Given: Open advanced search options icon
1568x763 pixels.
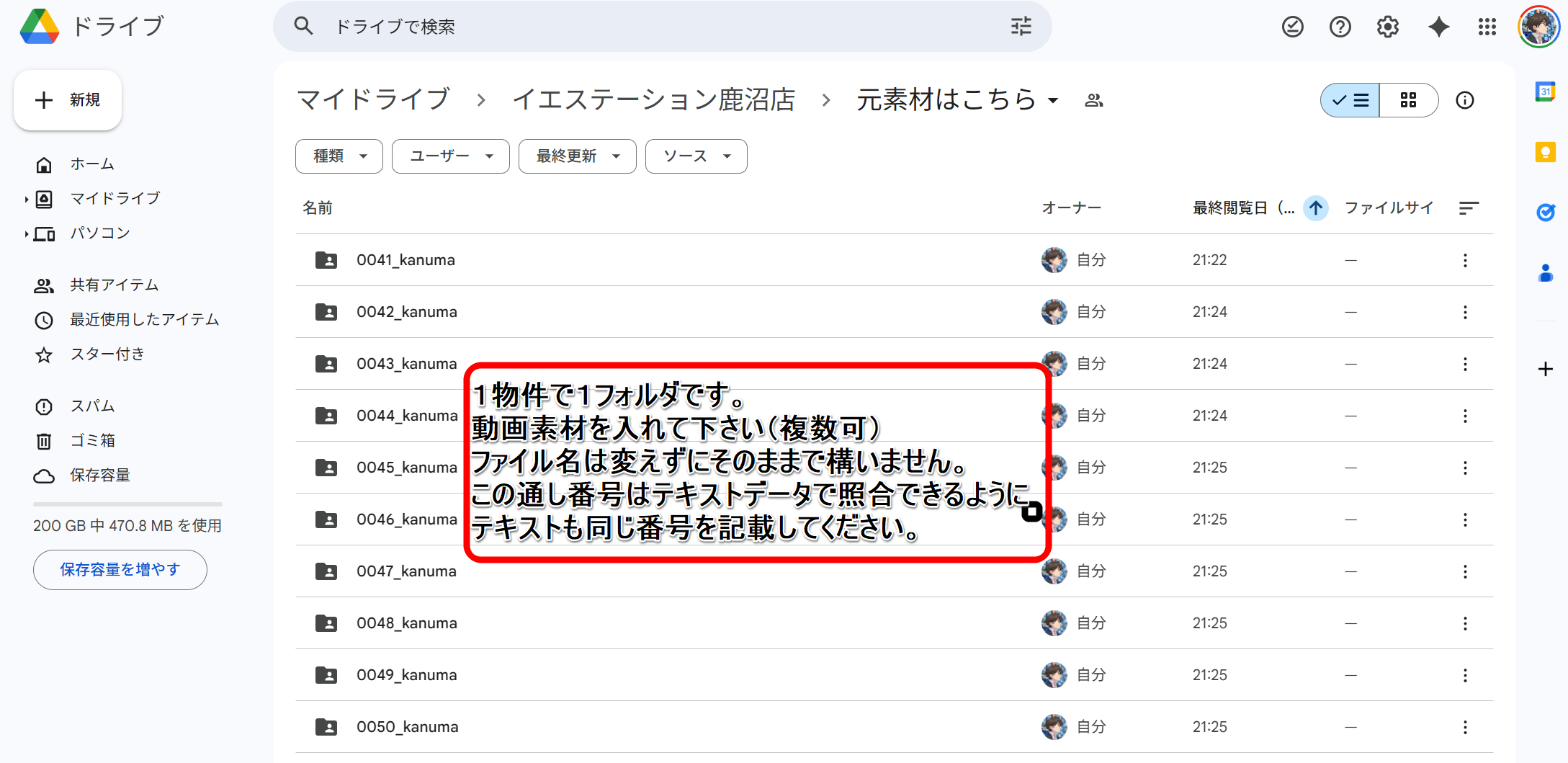Looking at the screenshot, I should 1021,27.
